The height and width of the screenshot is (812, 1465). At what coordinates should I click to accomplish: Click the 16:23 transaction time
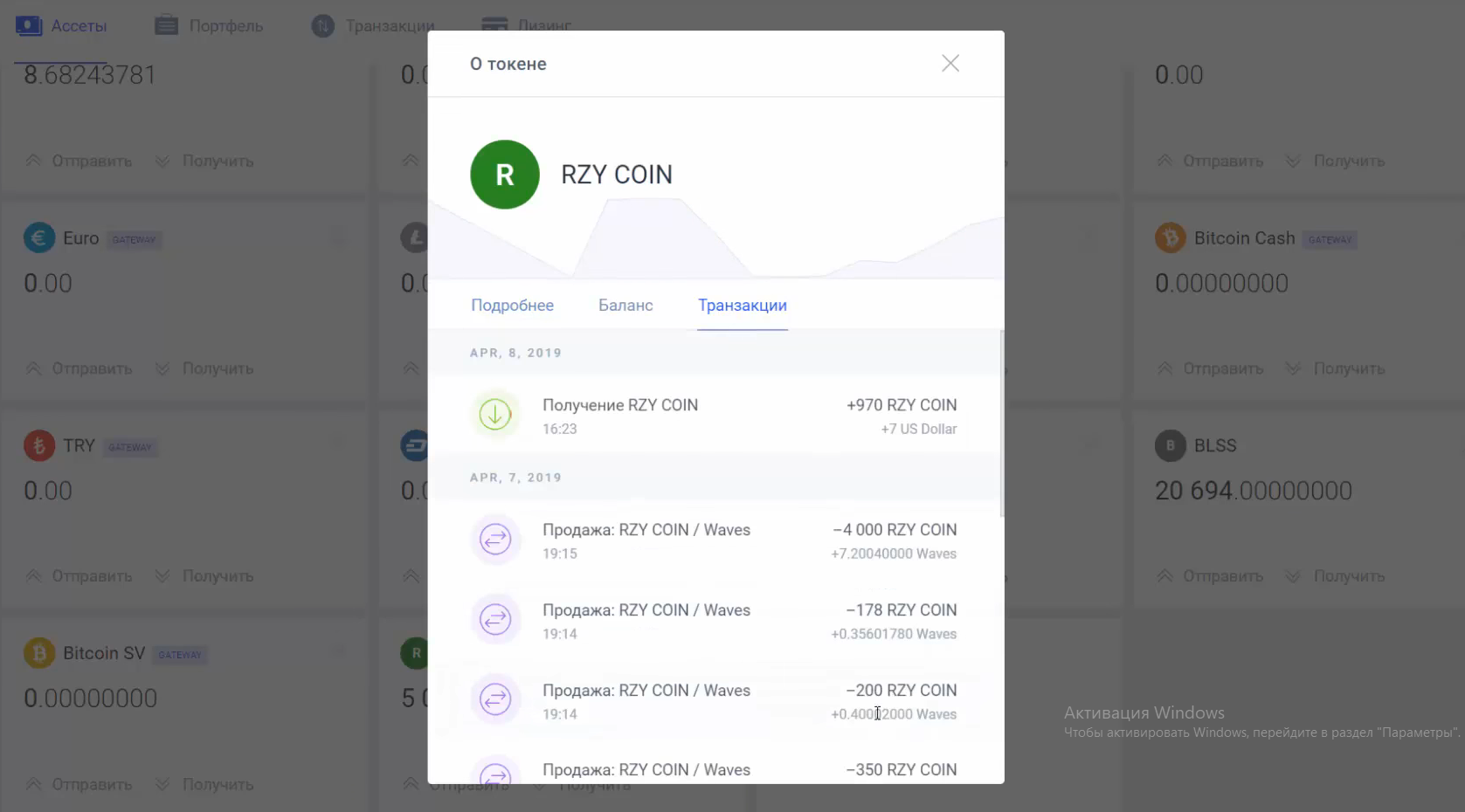click(560, 429)
